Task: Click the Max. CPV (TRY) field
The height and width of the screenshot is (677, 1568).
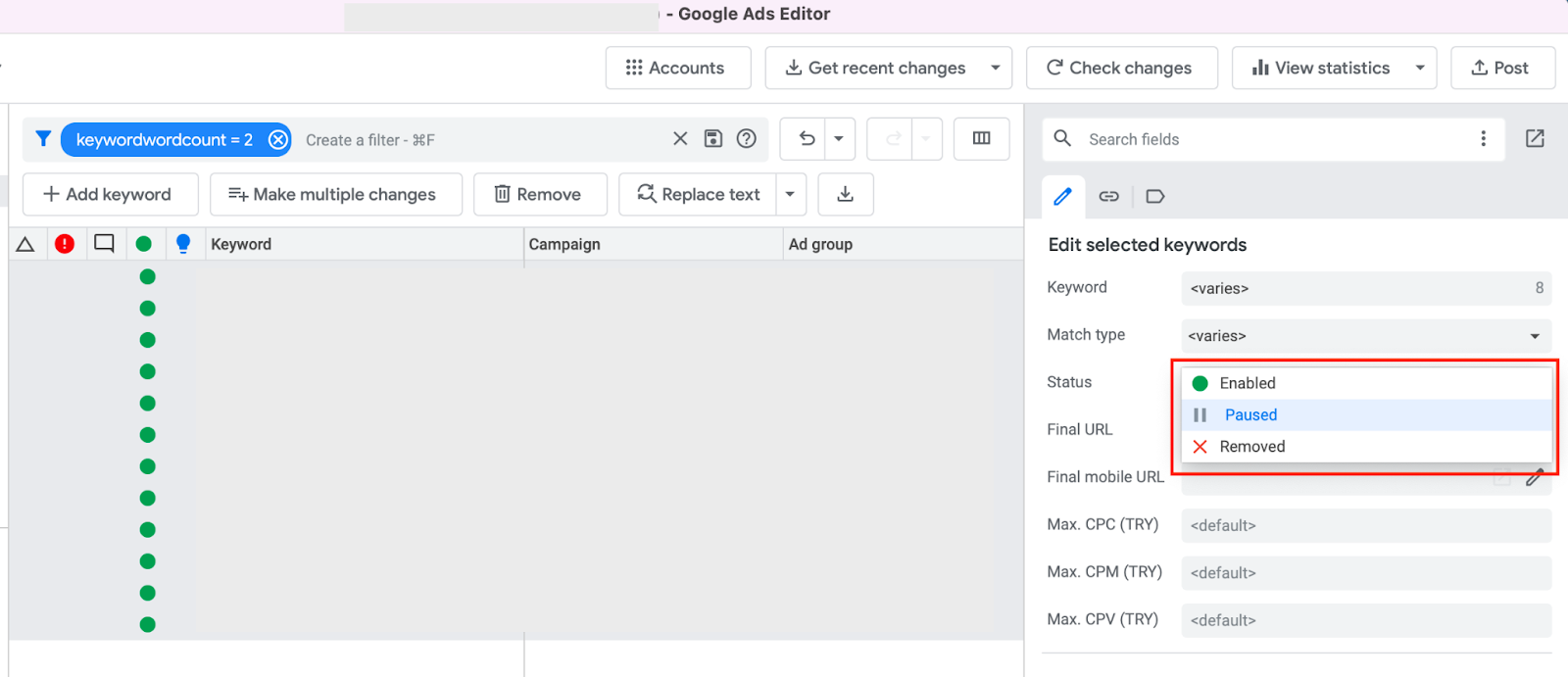Action: click(1366, 620)
